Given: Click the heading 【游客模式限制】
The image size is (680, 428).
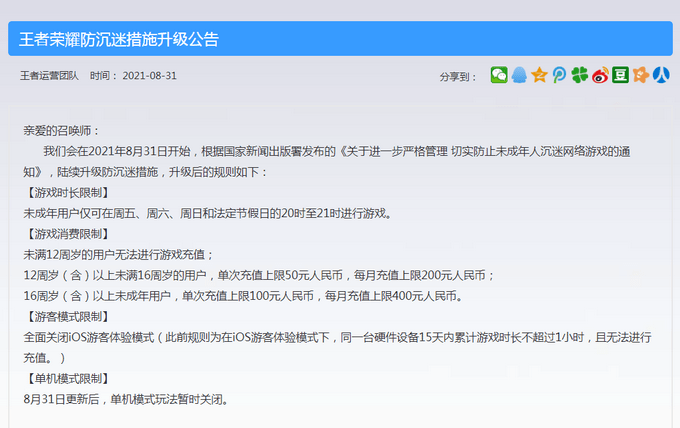Looking at the screenshot, I should pyautogui.click(x=67, y=316).
